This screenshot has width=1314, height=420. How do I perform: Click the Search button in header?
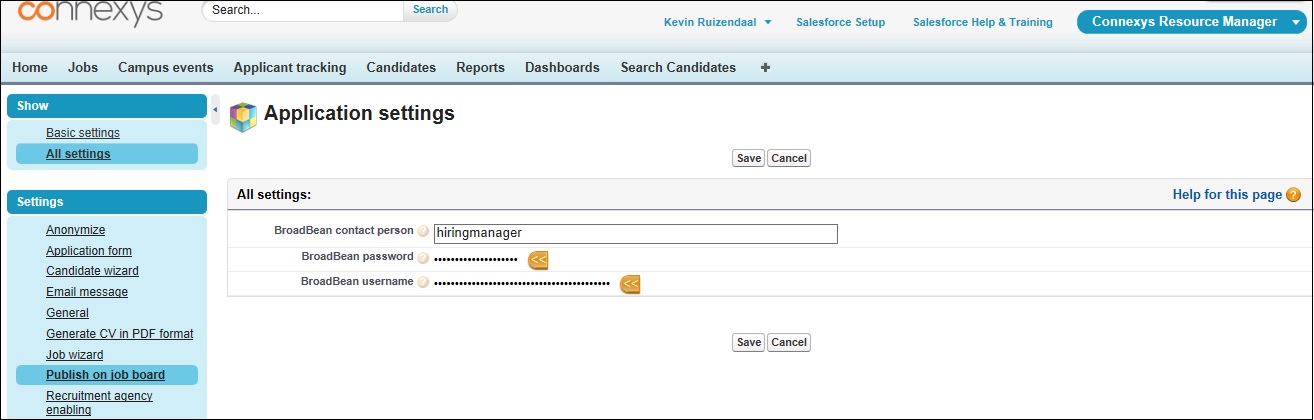coord(431,10)
